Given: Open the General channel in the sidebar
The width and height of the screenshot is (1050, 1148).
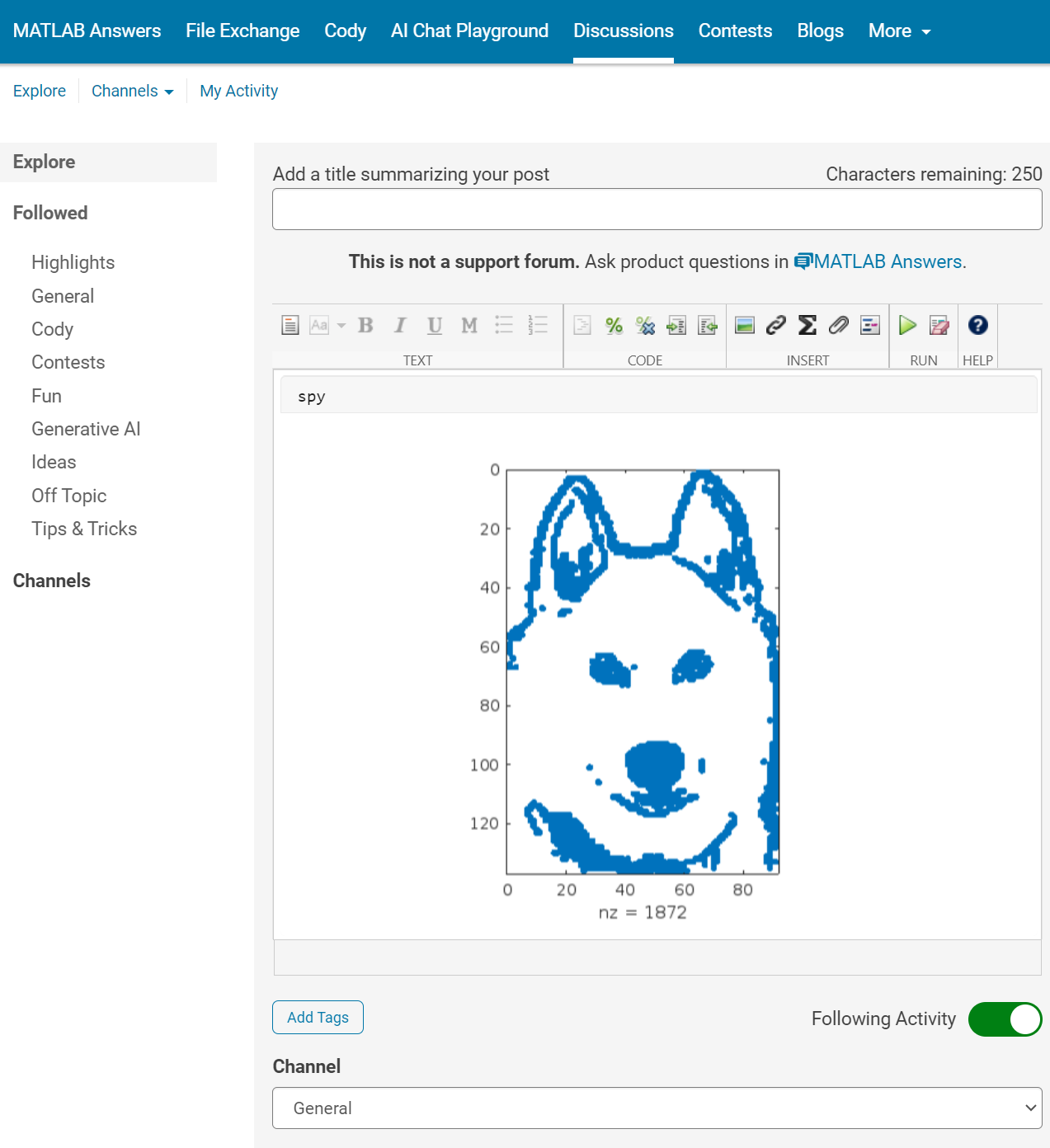Looking at the screenshot, I should (x=63, y=296).
